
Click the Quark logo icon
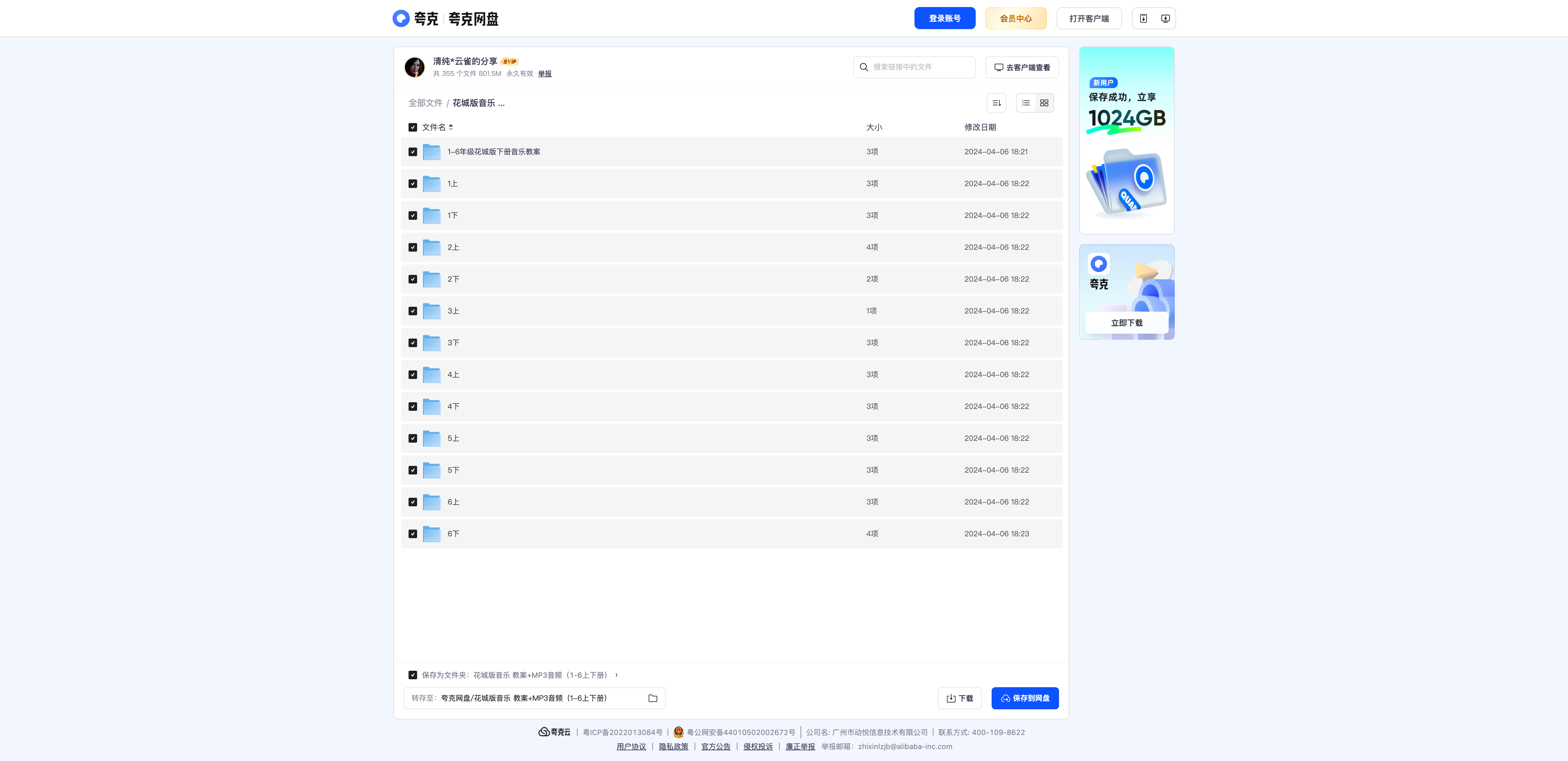click(401, 18)
